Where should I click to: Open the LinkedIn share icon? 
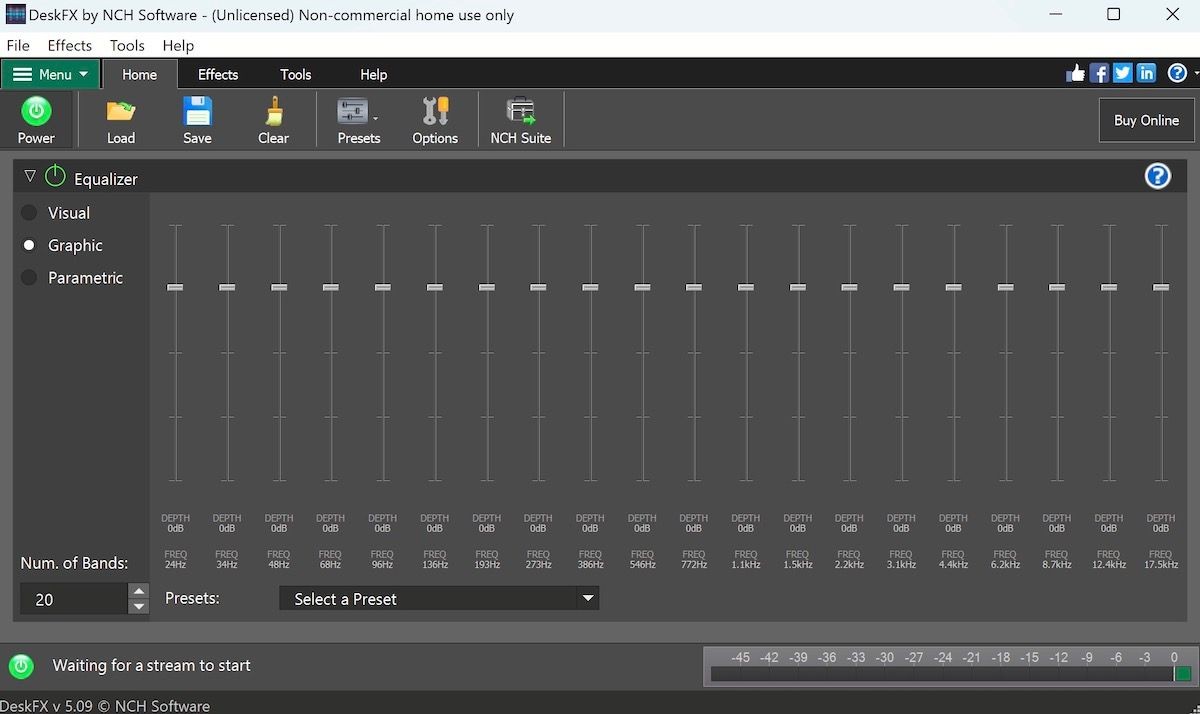click(1146, 73)
